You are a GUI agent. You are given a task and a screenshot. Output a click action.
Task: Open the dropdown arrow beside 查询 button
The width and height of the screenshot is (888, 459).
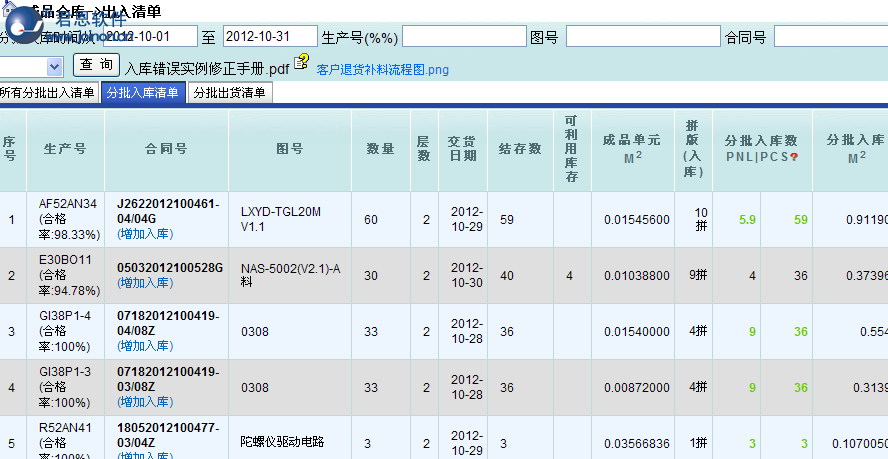coord(54,67)
